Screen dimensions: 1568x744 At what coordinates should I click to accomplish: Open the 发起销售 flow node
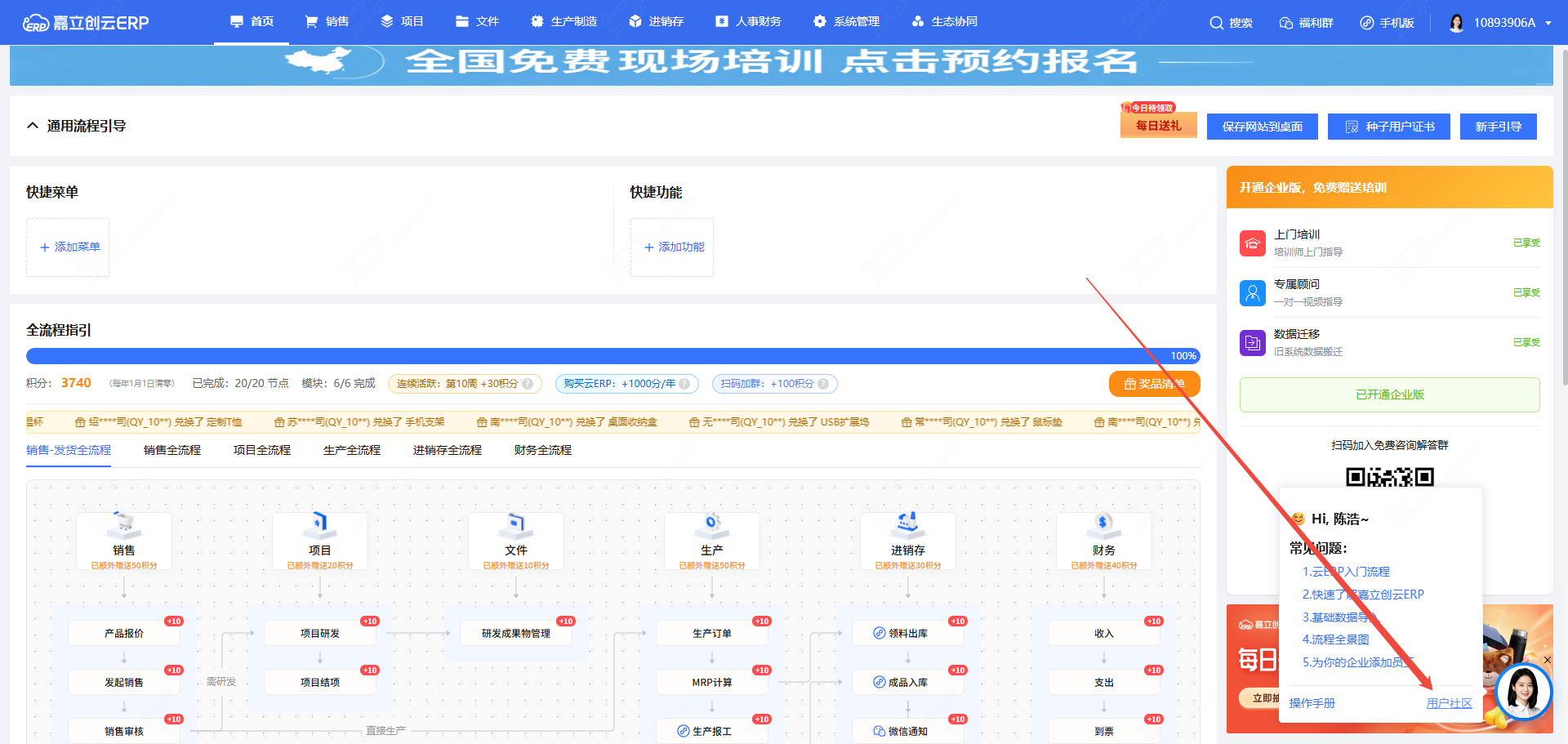point(124,683)
